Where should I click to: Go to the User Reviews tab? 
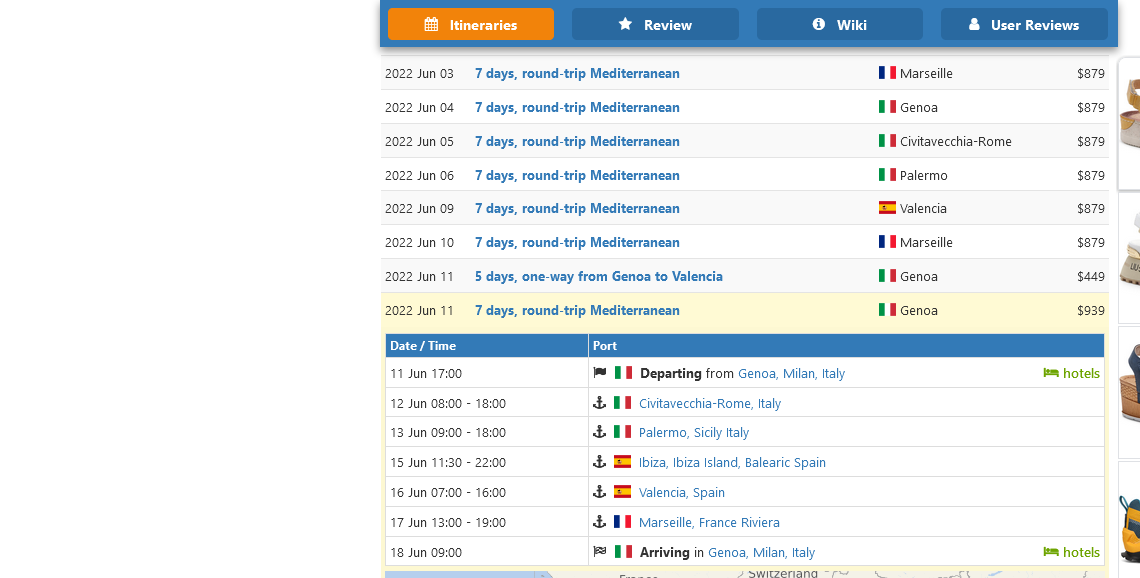point(1023,25)
